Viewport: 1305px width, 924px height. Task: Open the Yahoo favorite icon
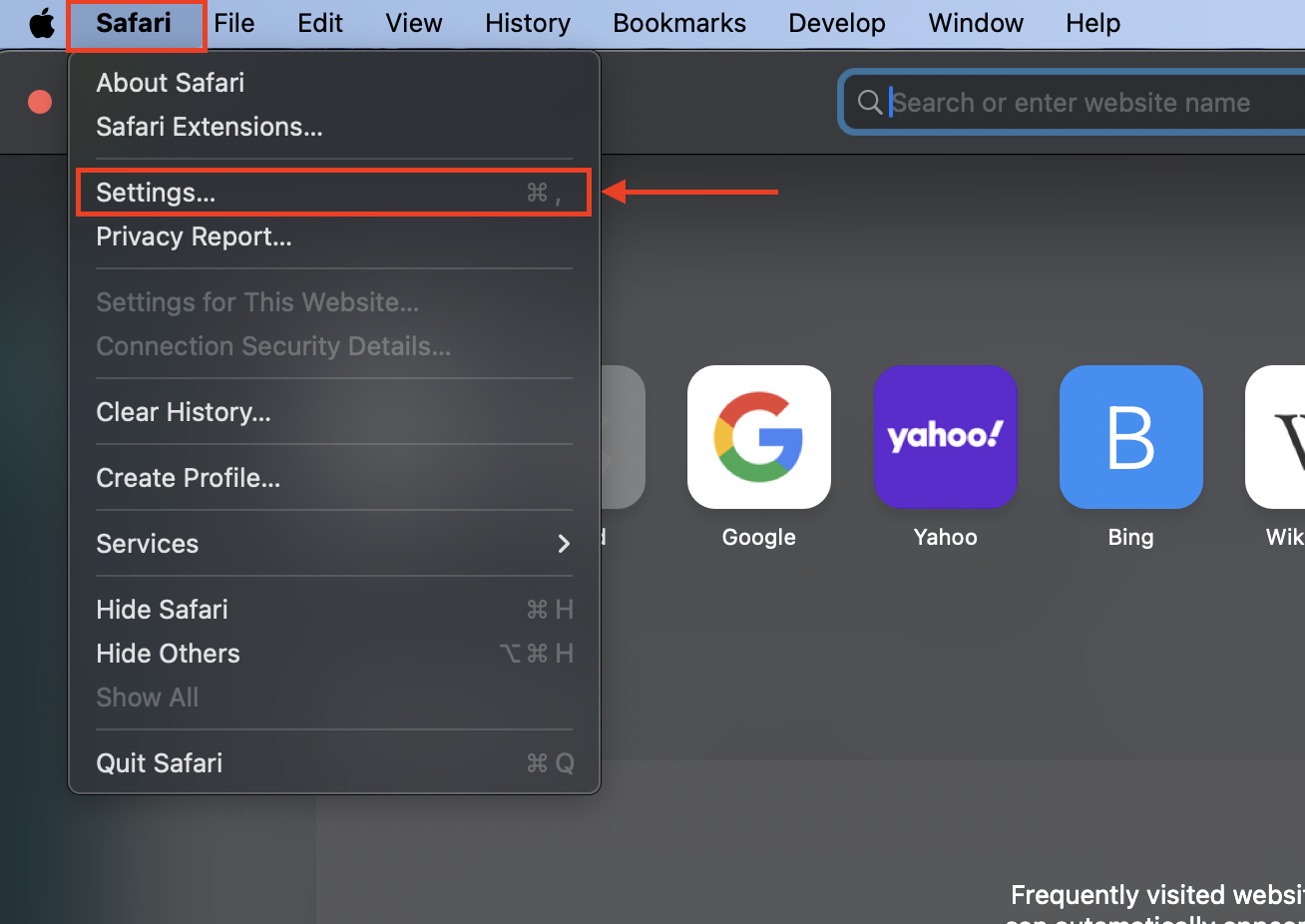945,437
